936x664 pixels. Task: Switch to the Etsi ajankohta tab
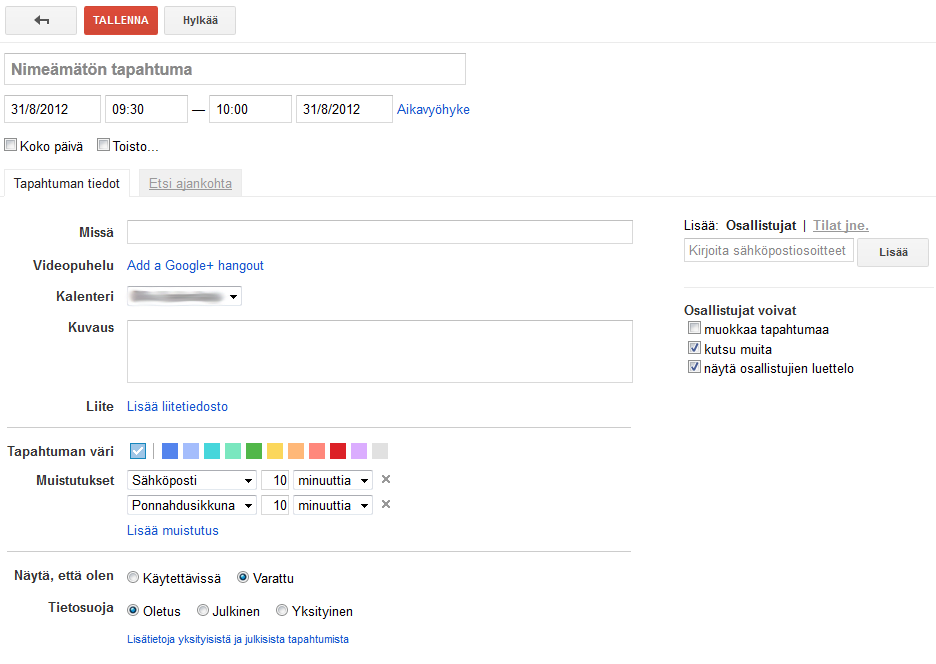(190, 184)
